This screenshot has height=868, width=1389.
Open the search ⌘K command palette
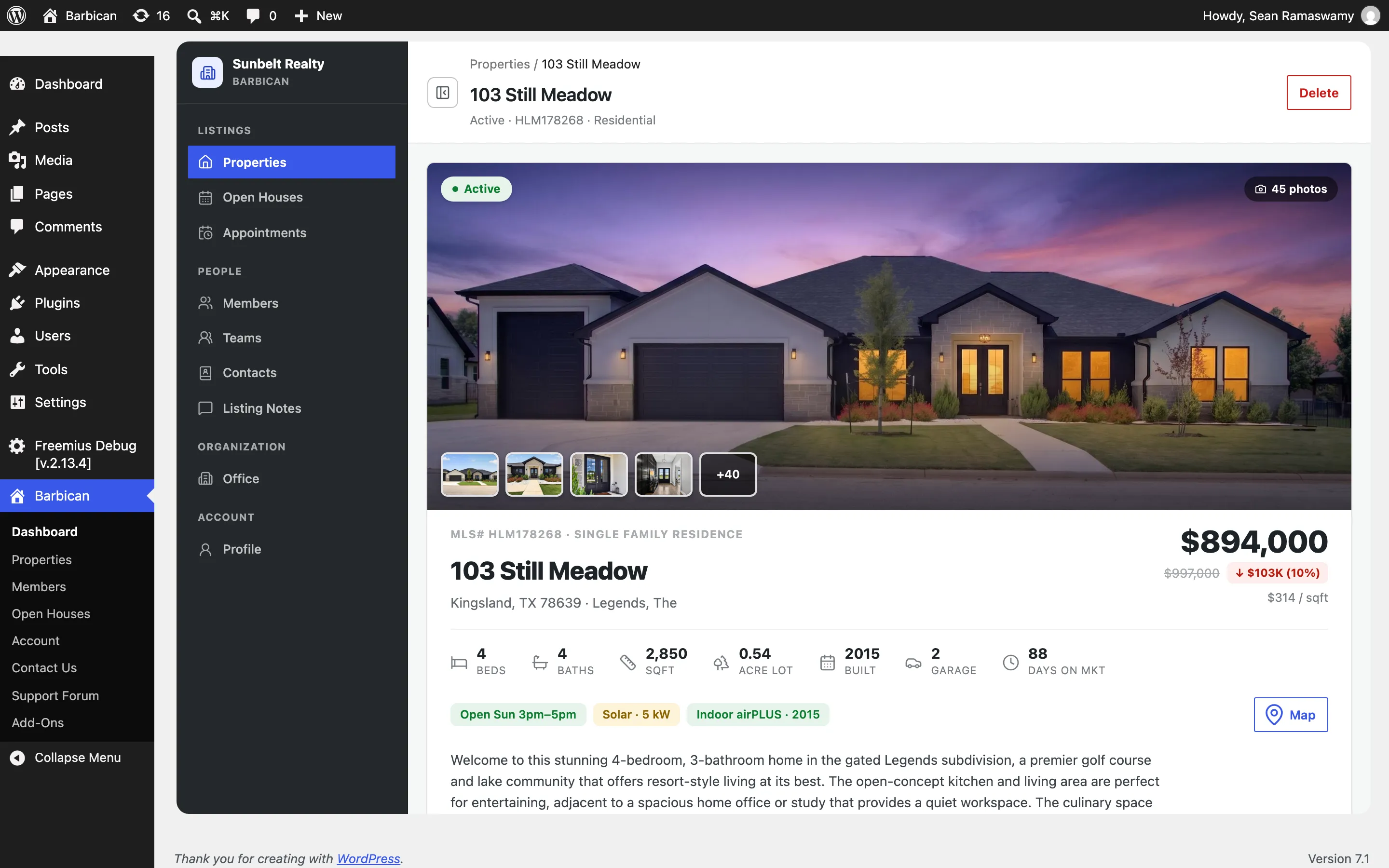click(208, 15)
